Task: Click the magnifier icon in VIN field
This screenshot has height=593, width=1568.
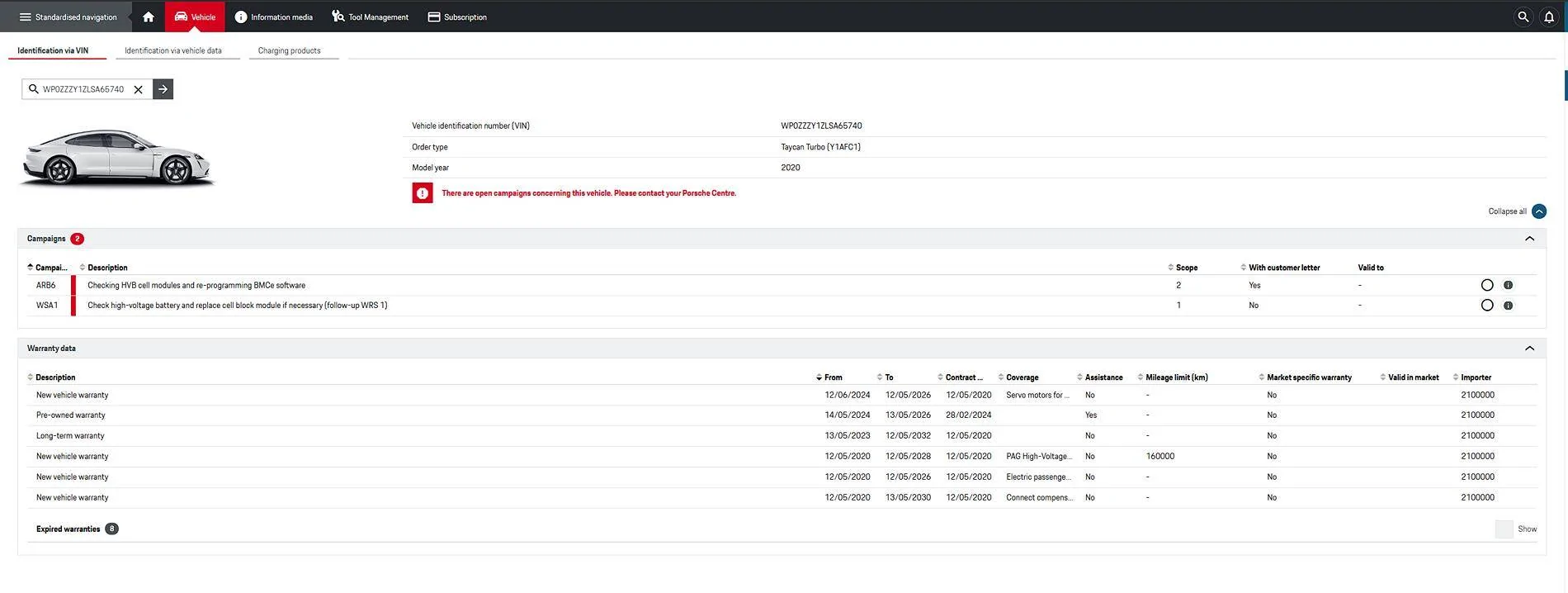Action: pyautogui.click(x=34, y=89)
